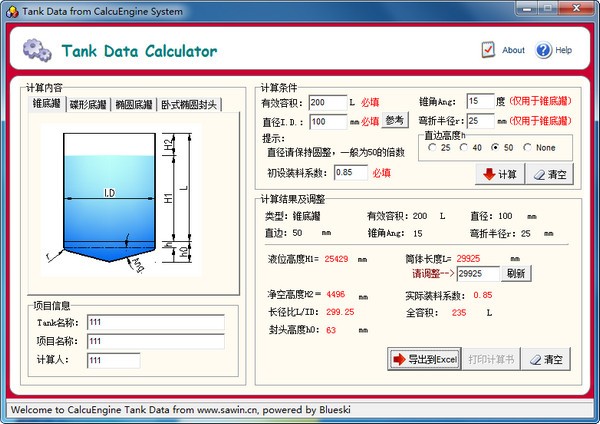The height and width of the screenshot is (424, 600).
Task: Click the About checklist icon
Action: point(488,49)
